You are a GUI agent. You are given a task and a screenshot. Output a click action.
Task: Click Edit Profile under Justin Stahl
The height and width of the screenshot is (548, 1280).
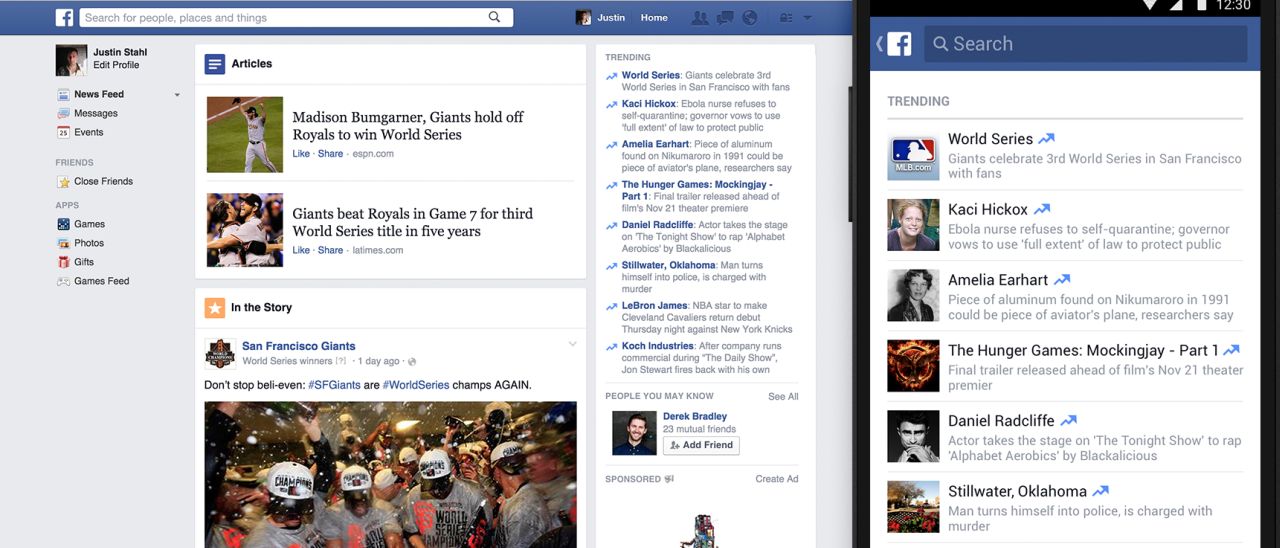116,65
